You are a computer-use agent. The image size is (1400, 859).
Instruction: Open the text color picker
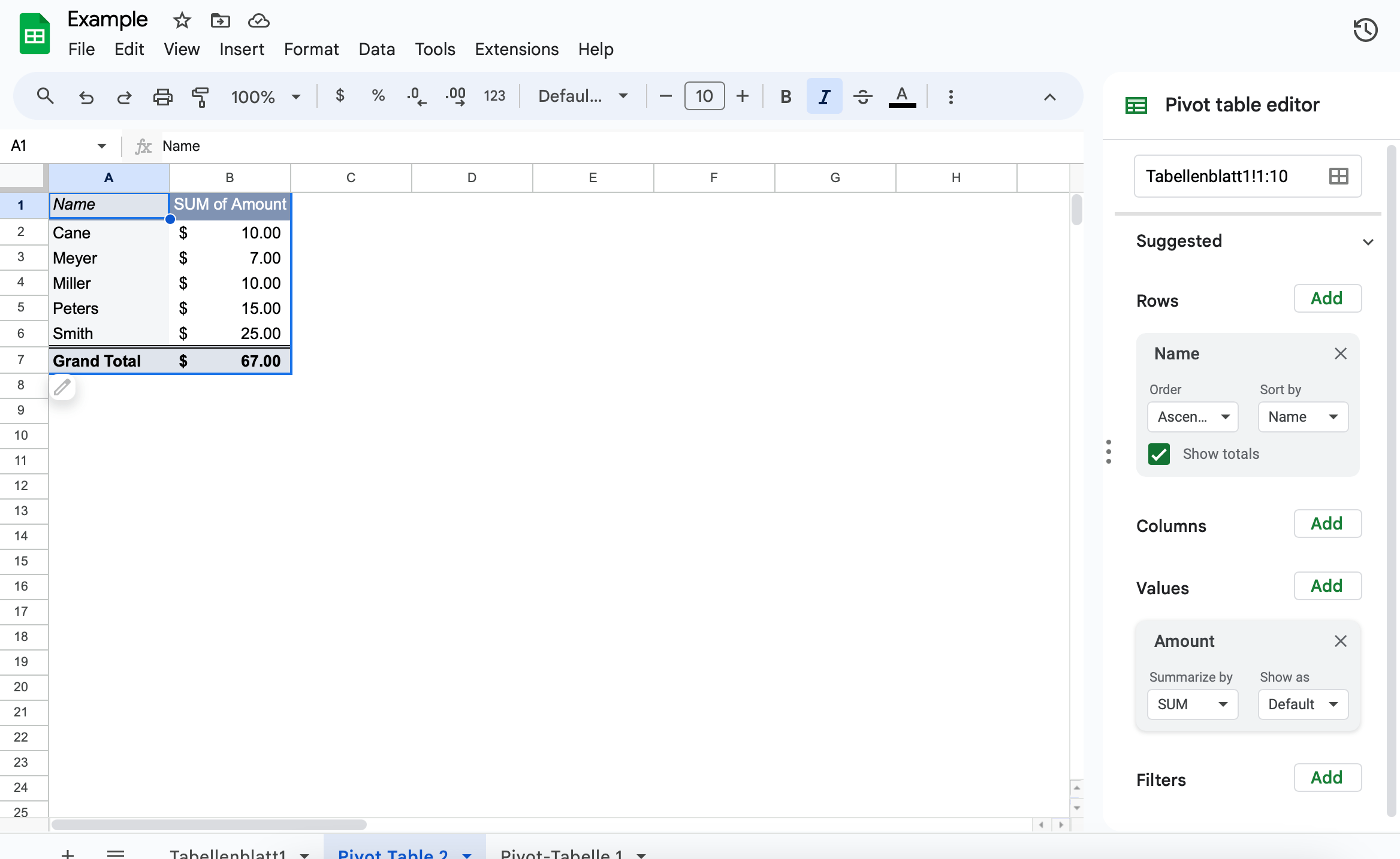tap(901, 96)
